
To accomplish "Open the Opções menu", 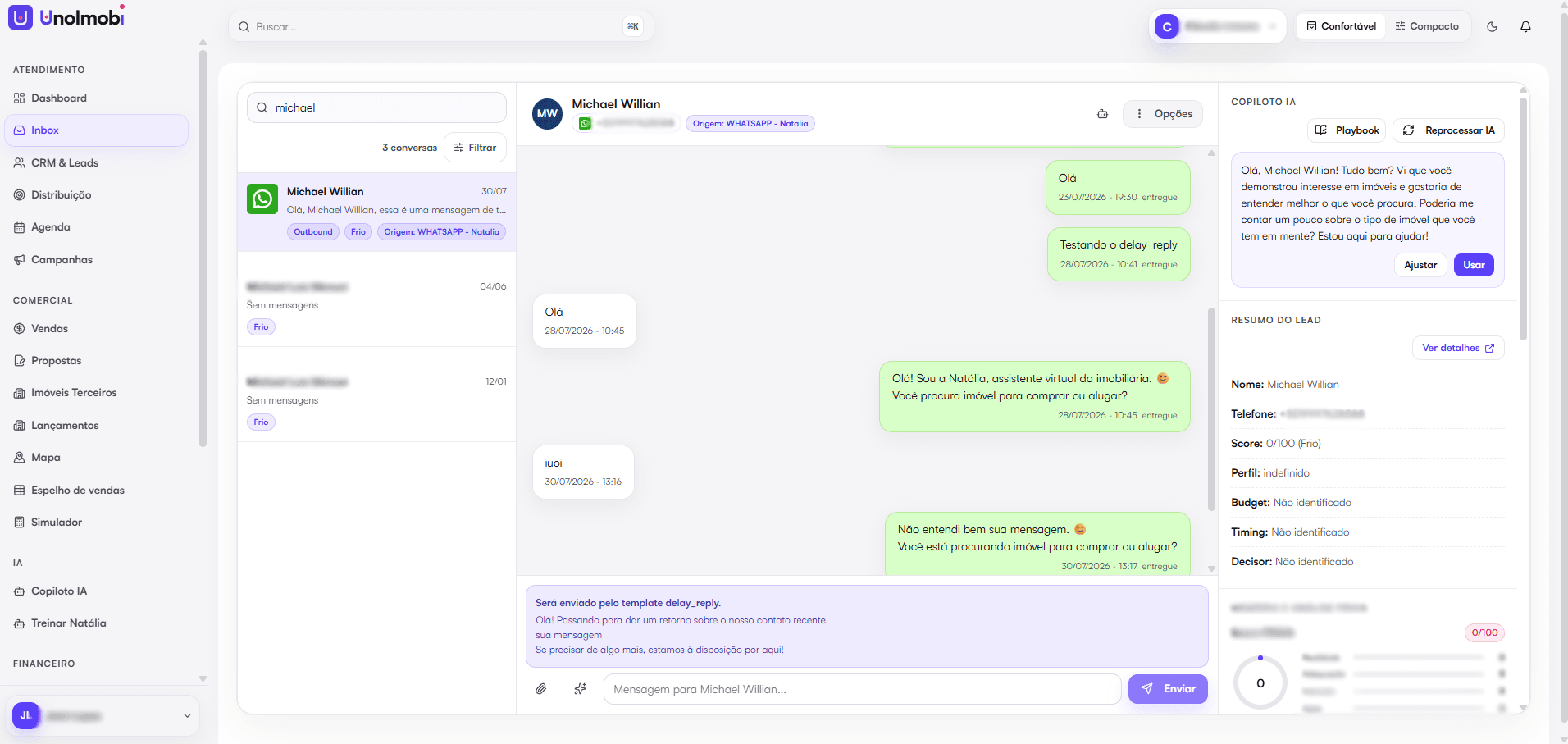I will tap(1163, 114).
